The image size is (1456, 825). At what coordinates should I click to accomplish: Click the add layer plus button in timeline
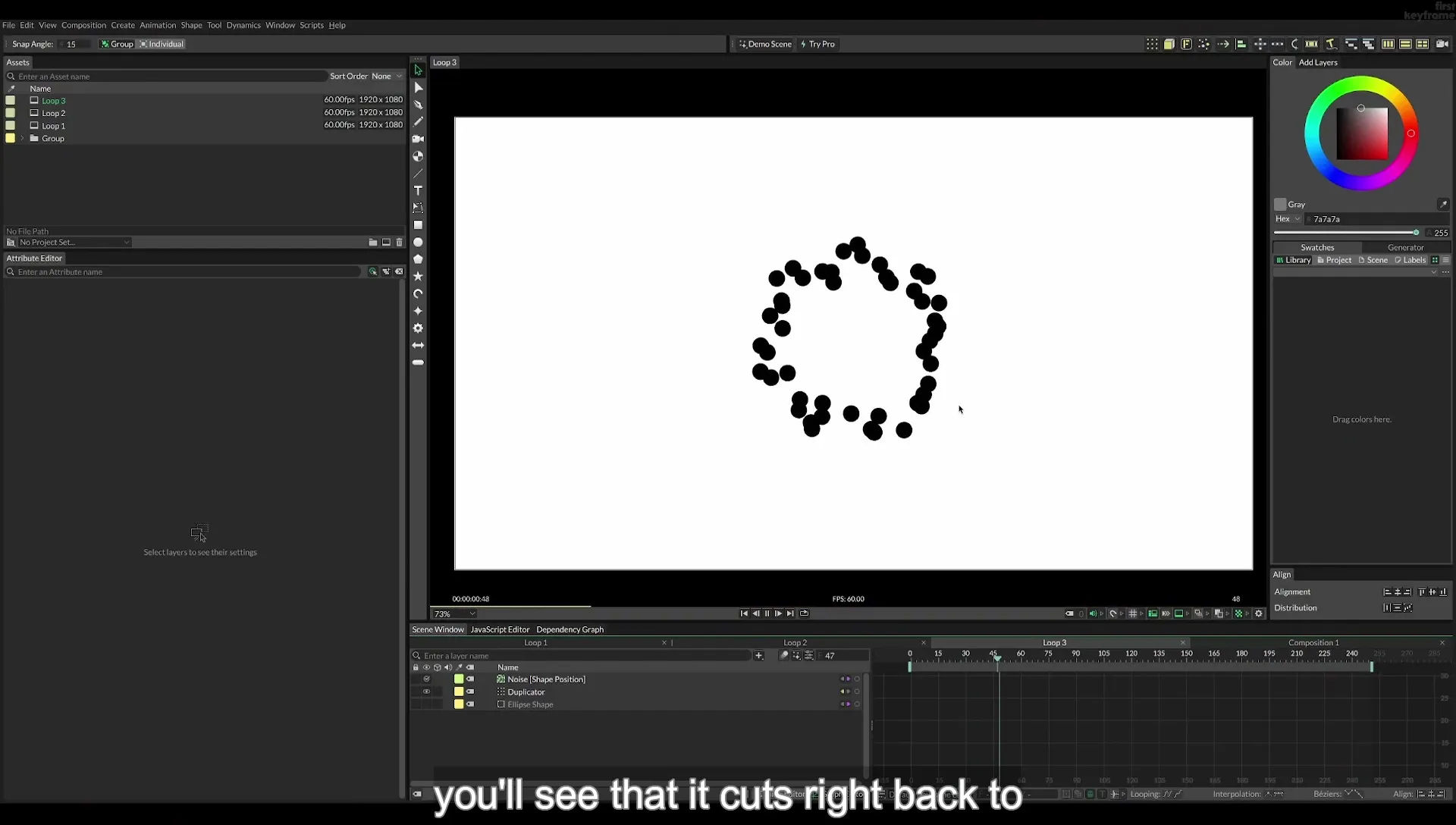point(758,655)
